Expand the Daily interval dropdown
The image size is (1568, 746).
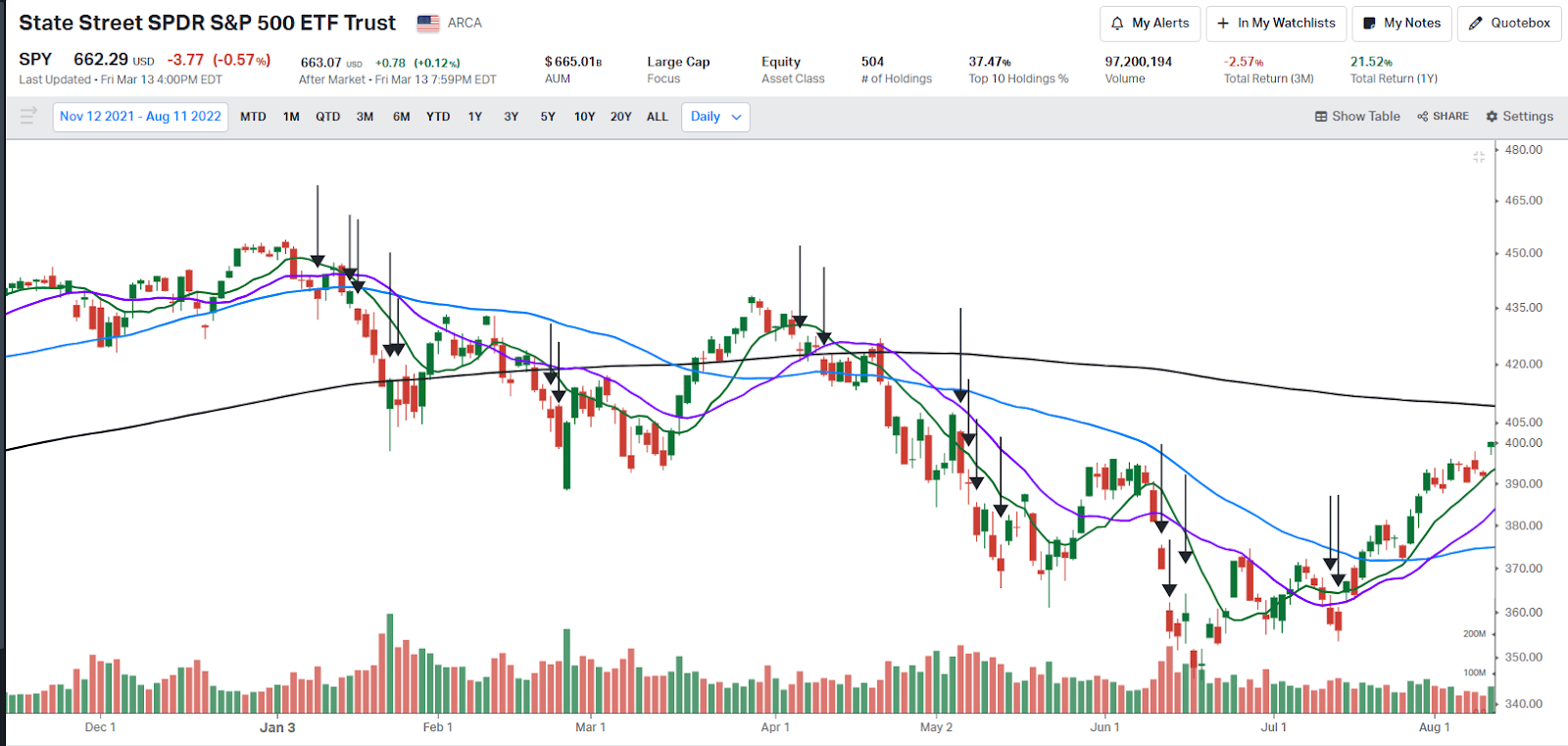[715, 117]
